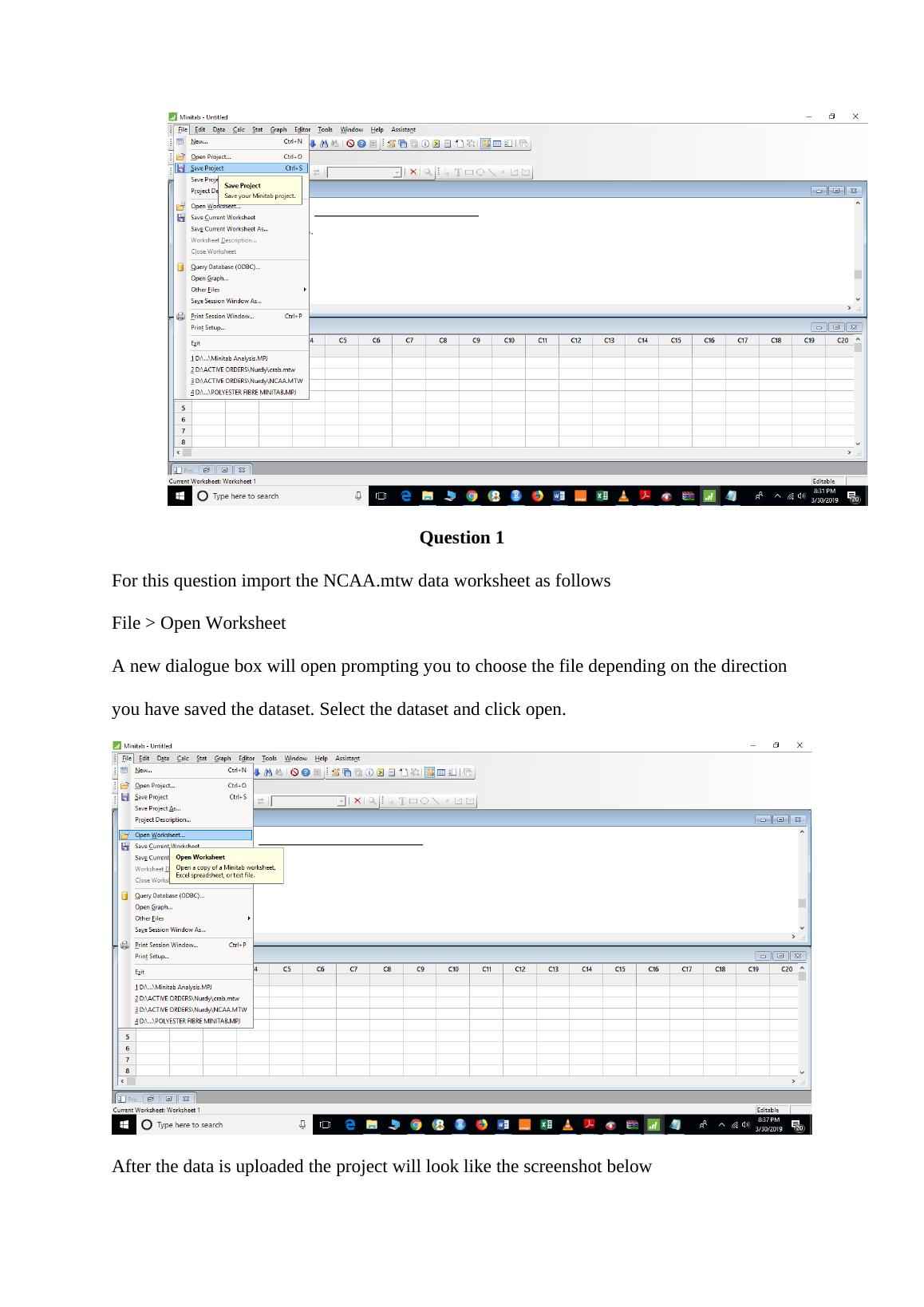The image size is (924, 1307).
Task: Click Windows Start button in top screenshot
Action: pos(180,496)
